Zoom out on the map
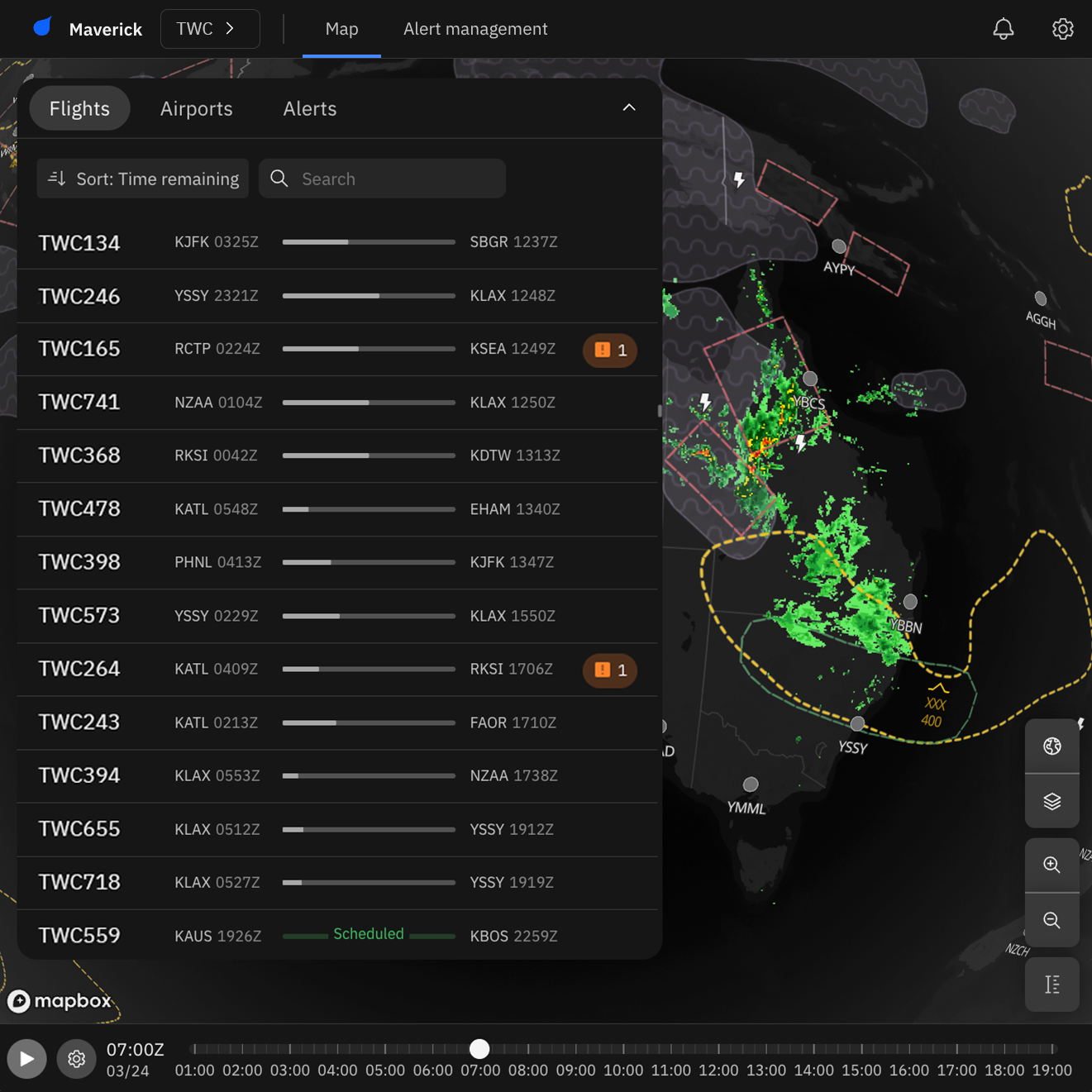The height and width of the screenshot is (1092, 1092). point(1051,920)
